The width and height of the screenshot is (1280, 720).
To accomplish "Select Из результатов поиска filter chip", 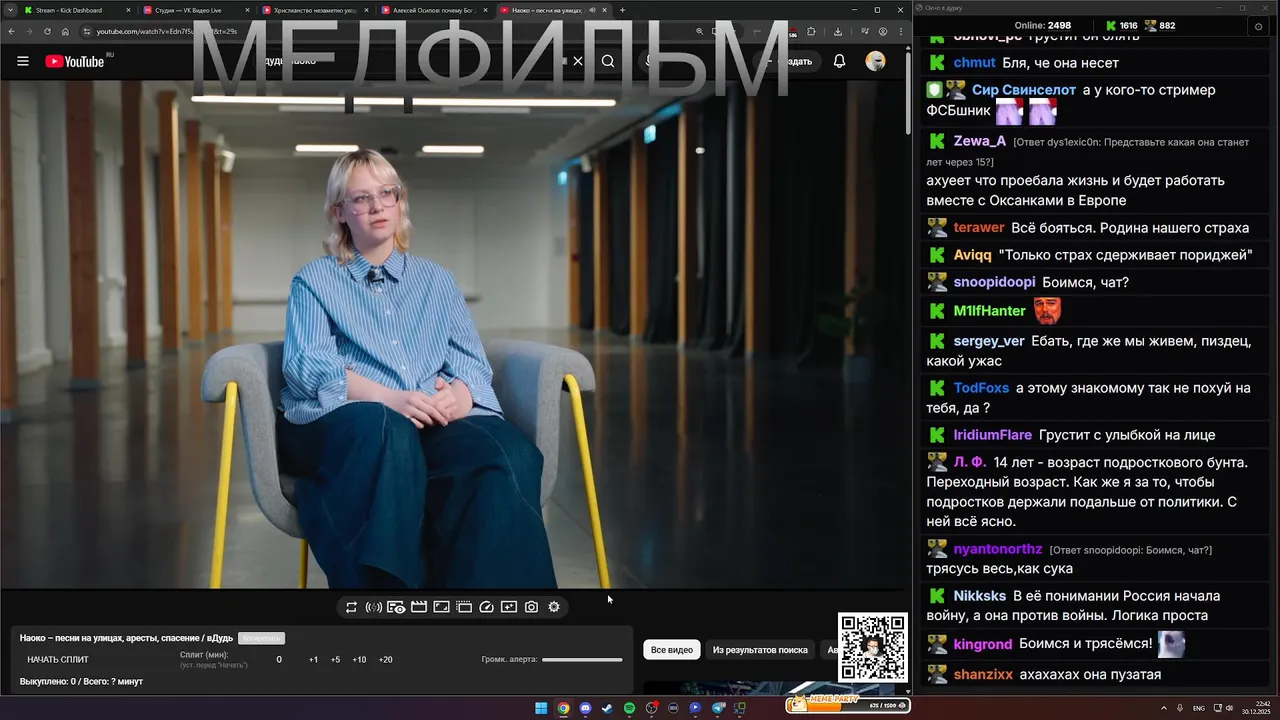I will 760,650.
